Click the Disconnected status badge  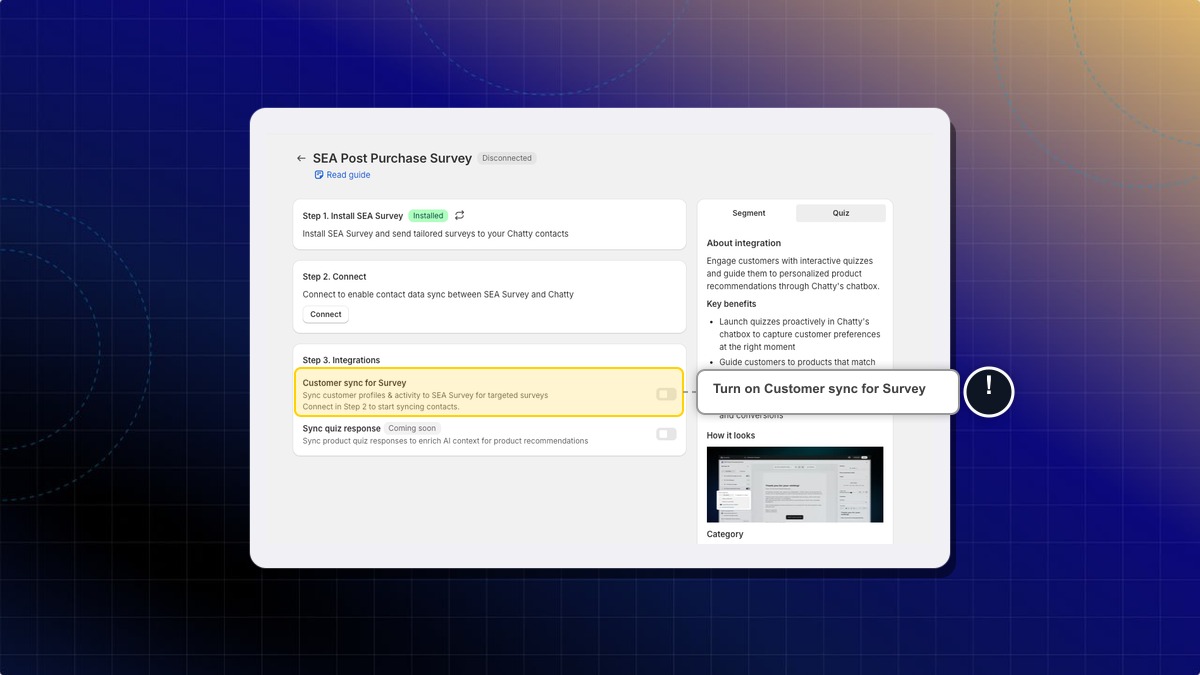(507, 158)
